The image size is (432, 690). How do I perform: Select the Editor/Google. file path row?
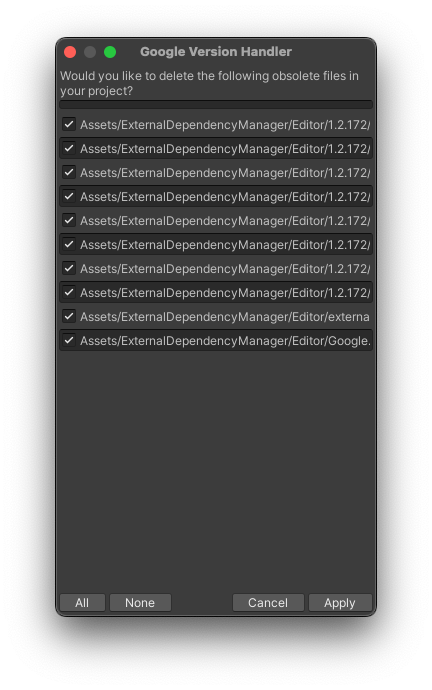tap(216, 340)
